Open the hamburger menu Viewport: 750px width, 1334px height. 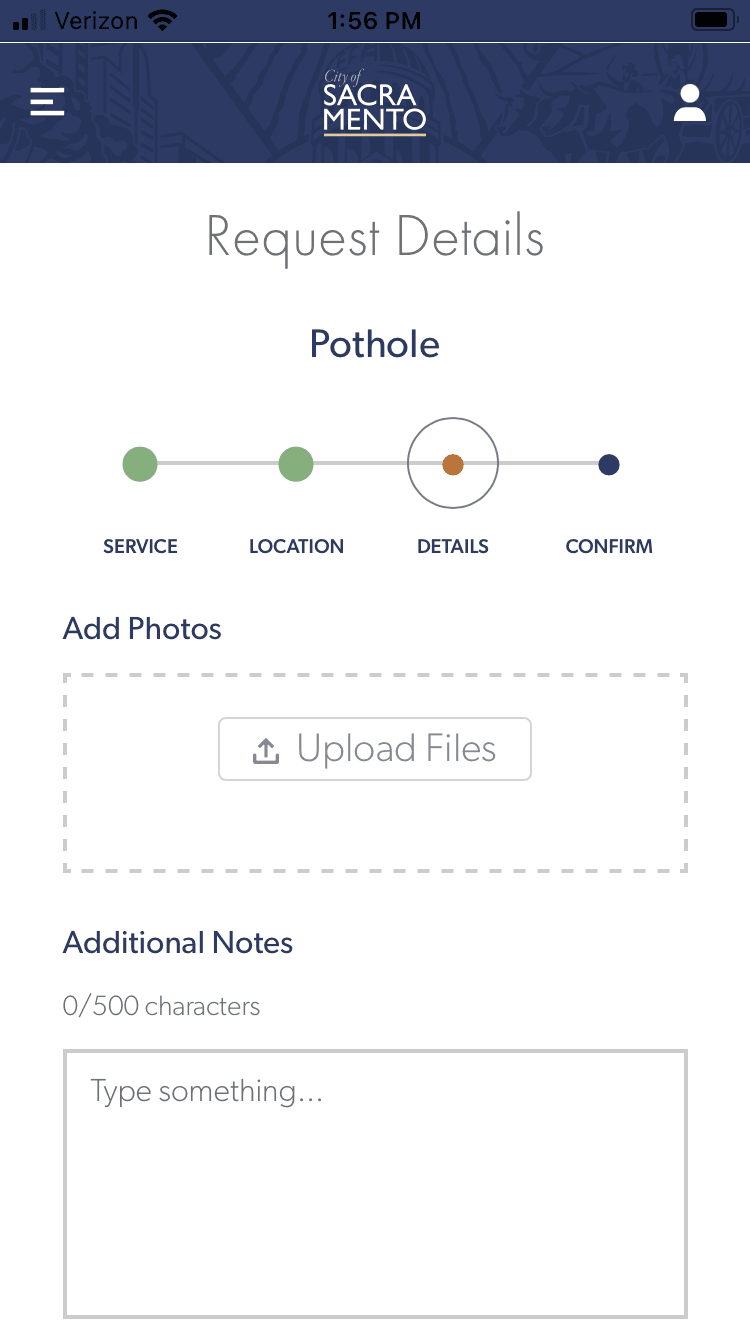coord(47,102)
